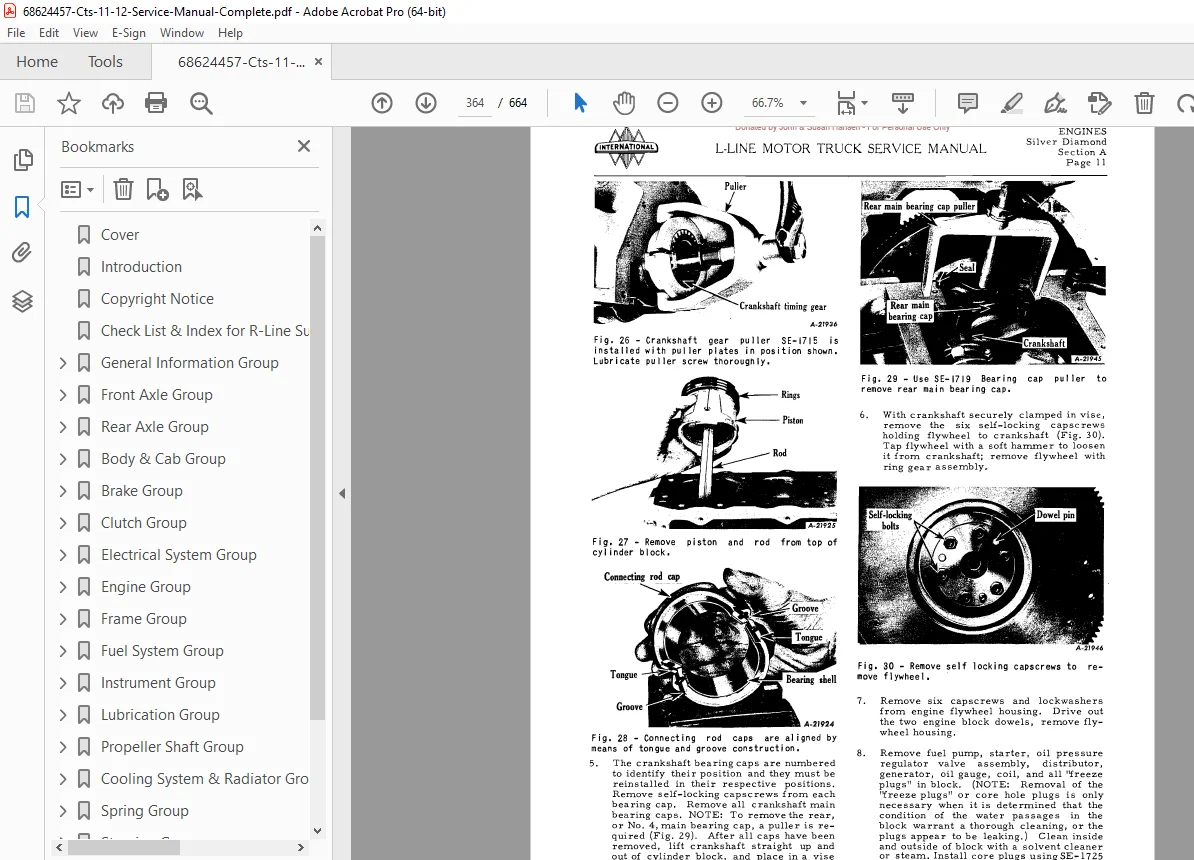Click the stamp tool icon

coord(1100,103)
